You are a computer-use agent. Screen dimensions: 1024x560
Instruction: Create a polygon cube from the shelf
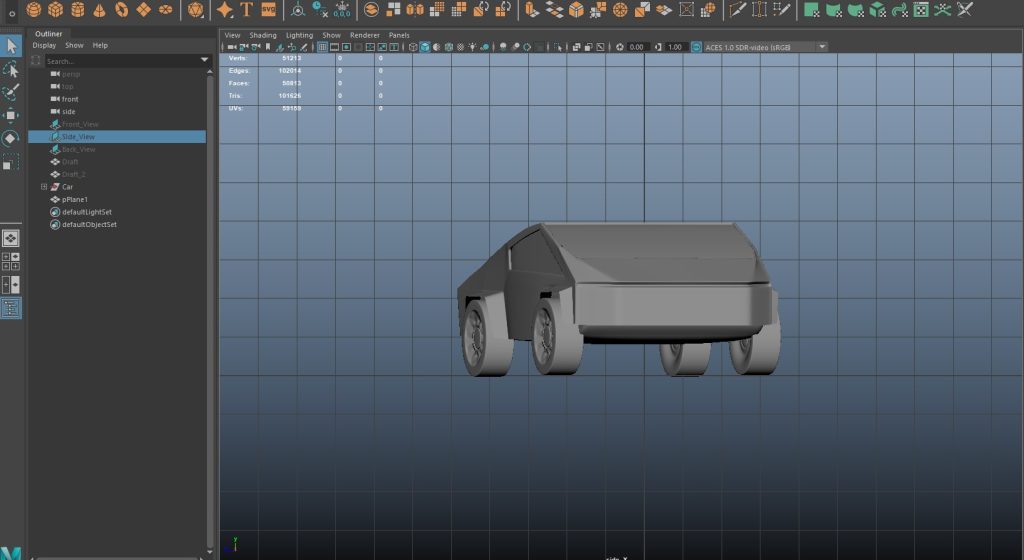[x=56, y=9]
